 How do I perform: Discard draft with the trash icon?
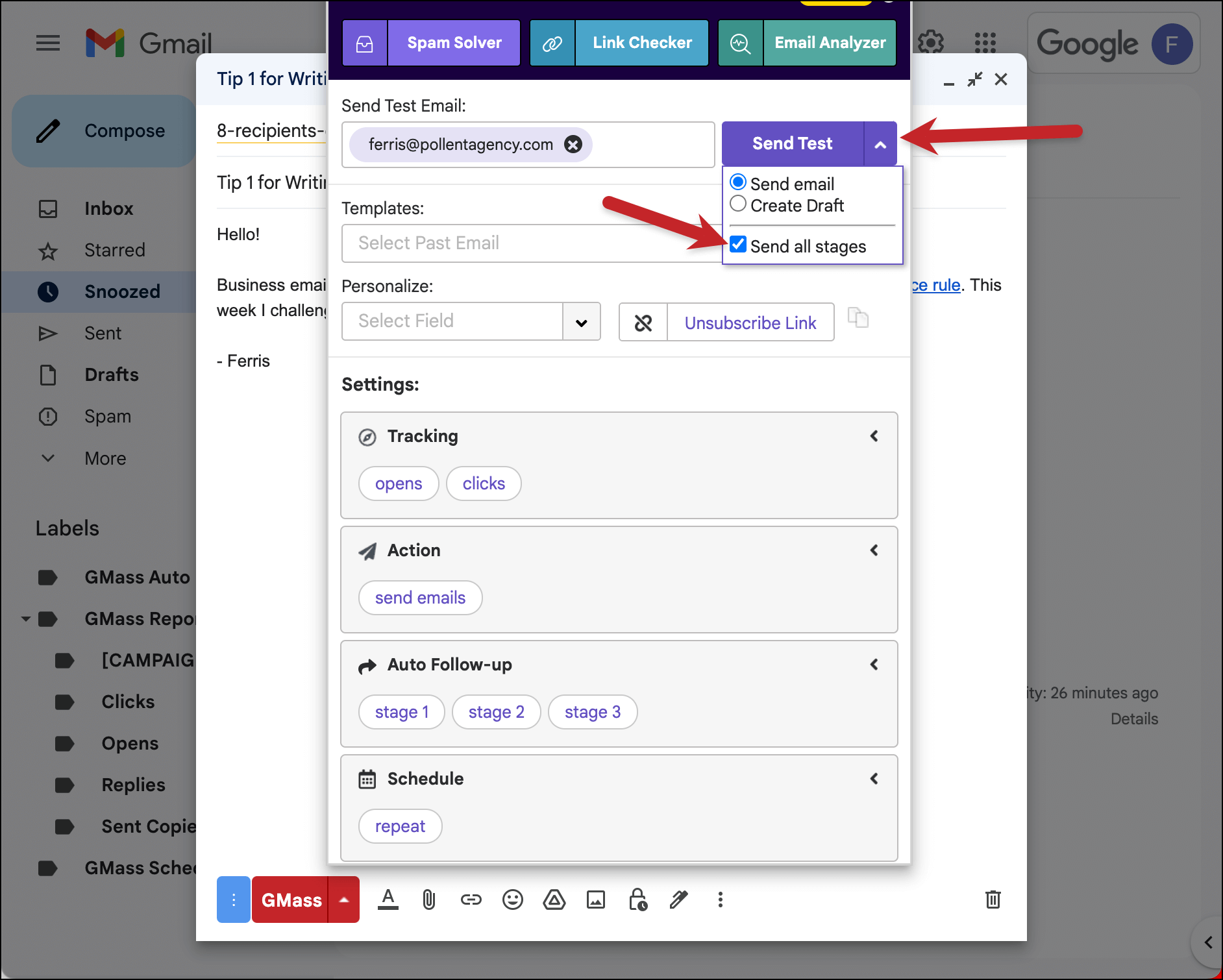[x=993, y=900]
